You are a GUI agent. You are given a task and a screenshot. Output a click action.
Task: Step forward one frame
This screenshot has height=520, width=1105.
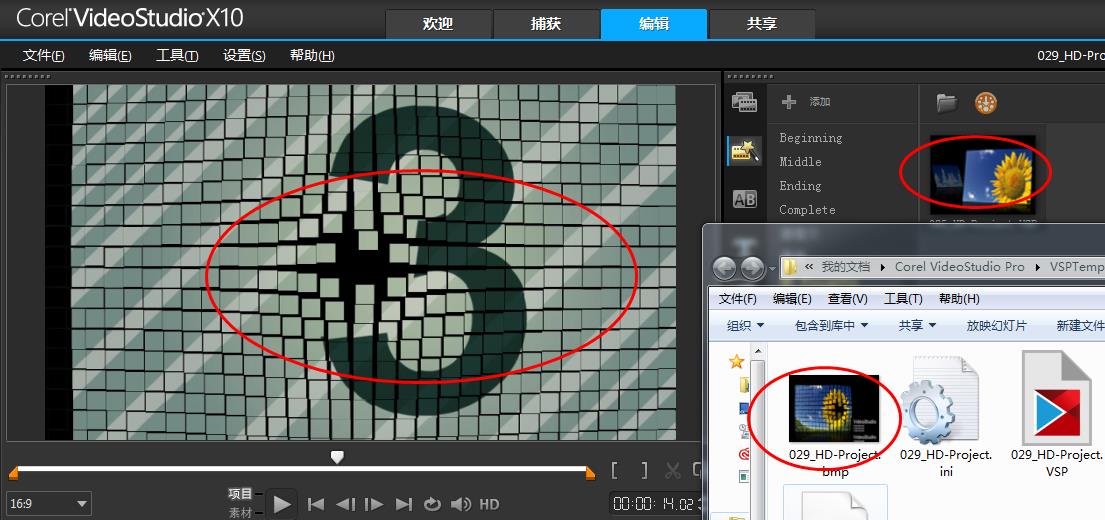point(374,504)
